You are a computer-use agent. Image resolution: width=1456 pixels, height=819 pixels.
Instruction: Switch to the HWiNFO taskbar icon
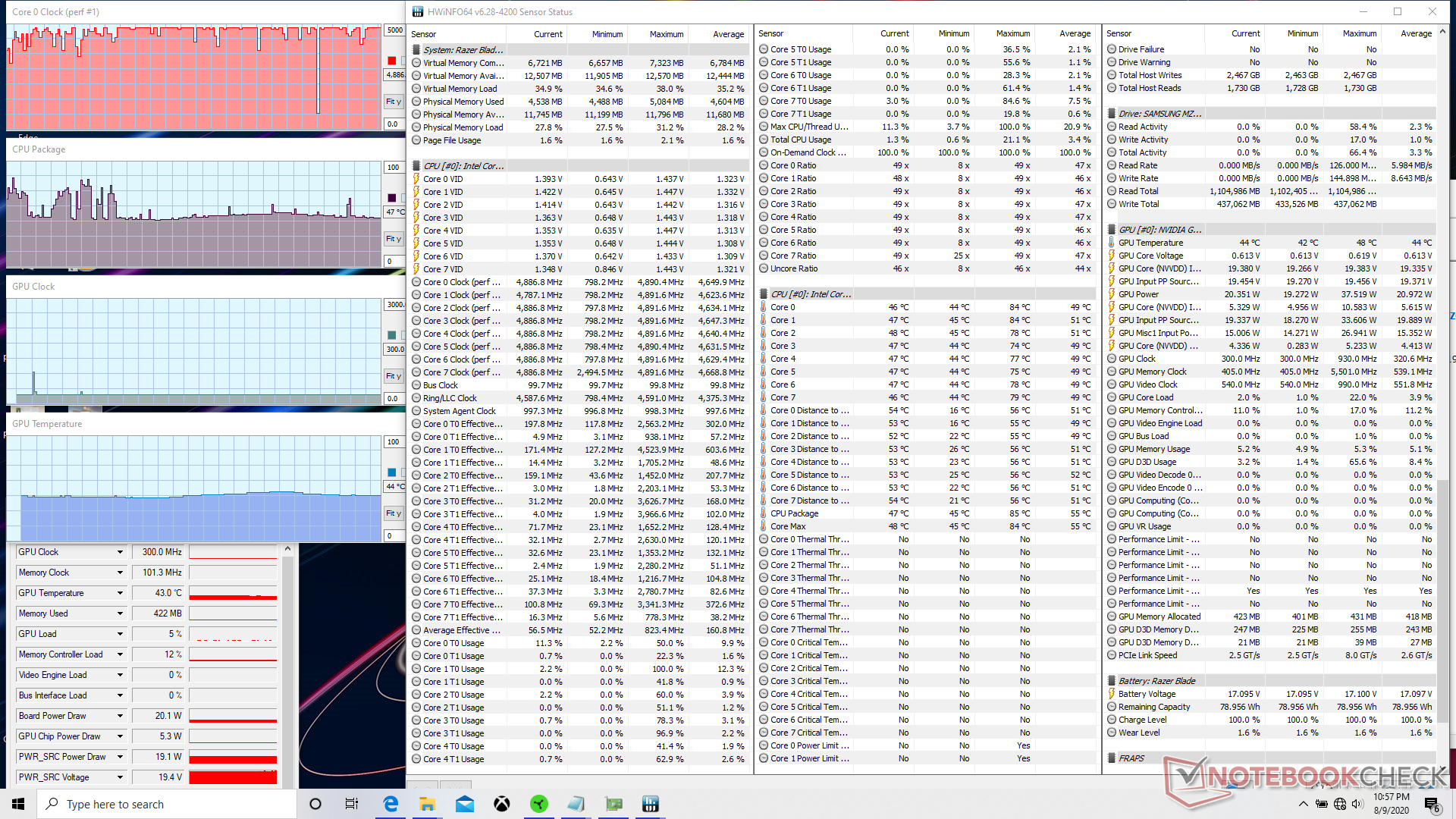click(650, 804)
